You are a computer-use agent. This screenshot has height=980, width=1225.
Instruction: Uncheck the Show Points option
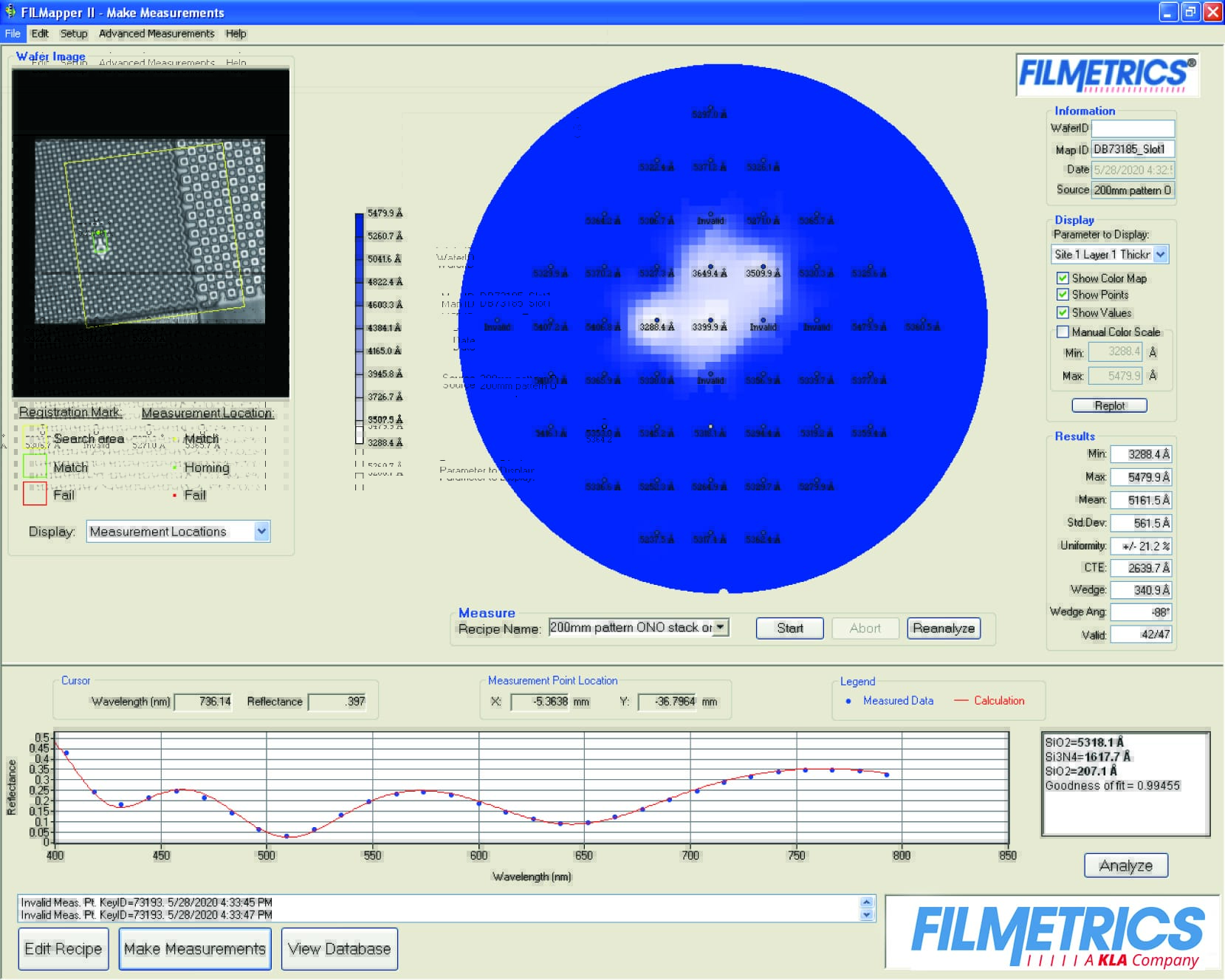pyautogui.click(x=1063, y=295)
